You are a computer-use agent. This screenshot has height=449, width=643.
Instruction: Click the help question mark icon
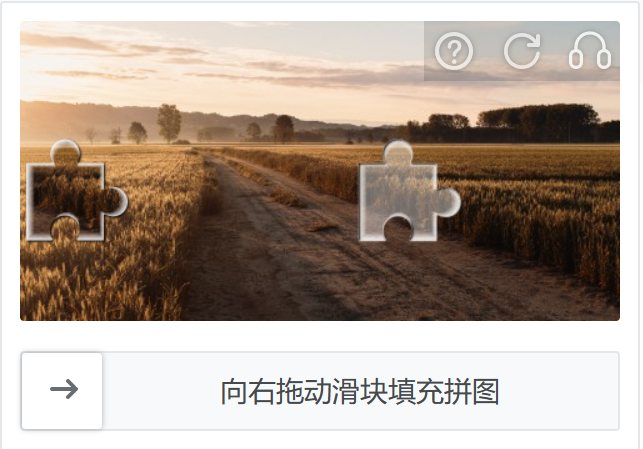[454, 51]
